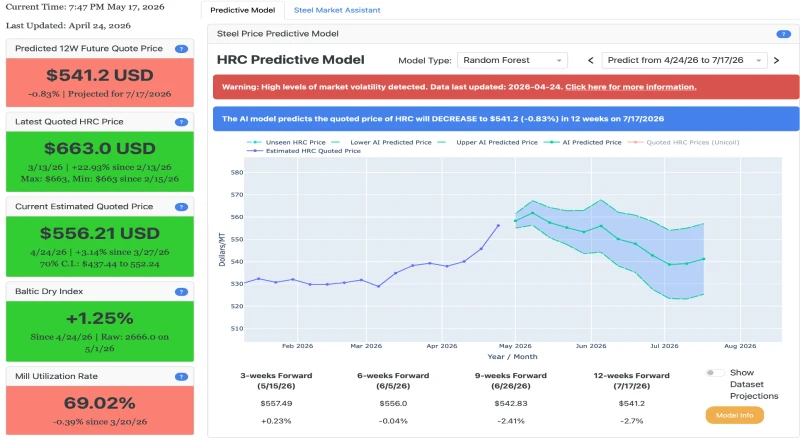Click the +1.25% Baltic Dry Index card
The width and height of the screenshot is (800, 439).
100,331
